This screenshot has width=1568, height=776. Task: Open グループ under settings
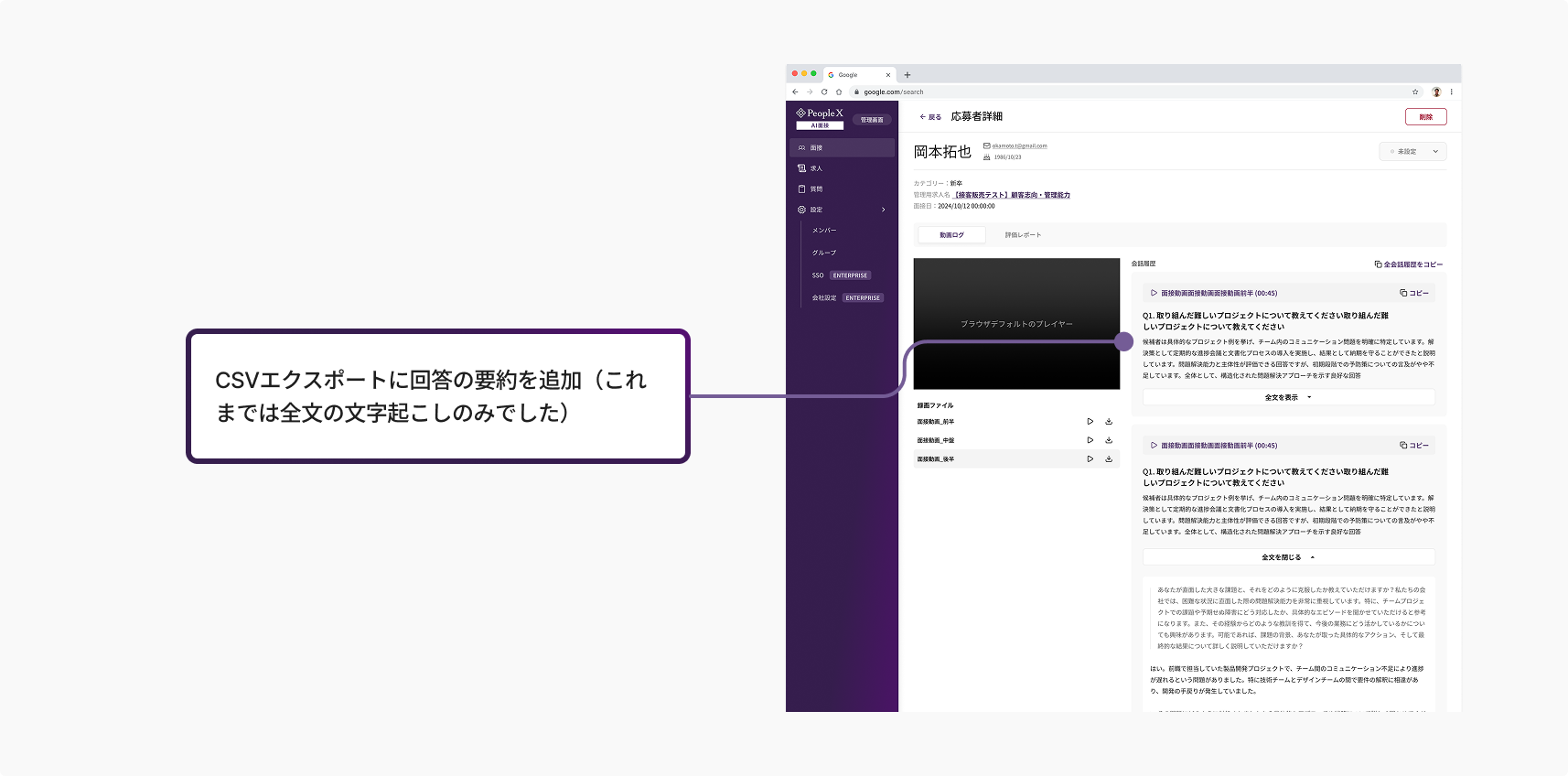[824, 253]
